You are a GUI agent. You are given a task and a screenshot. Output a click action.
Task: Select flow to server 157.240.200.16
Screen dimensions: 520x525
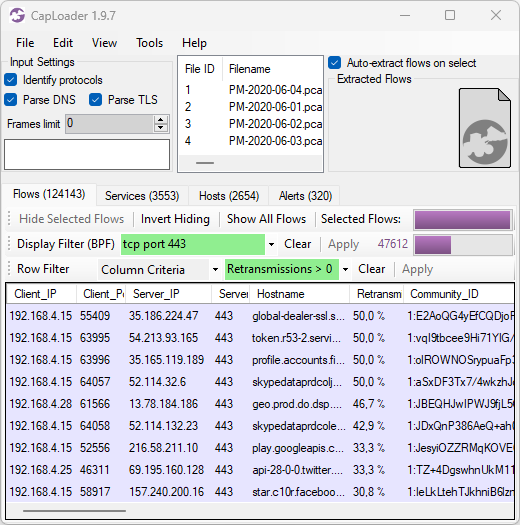point(260,492)
